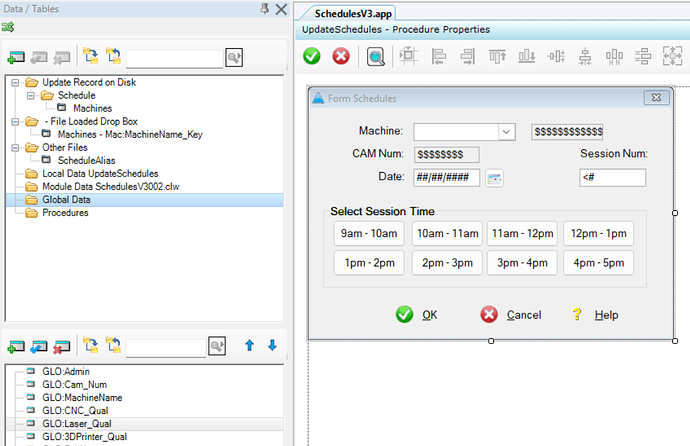This screenshot has height=446, width=690.
Task: Click the add table icon in upper Data/Tables toolbar
Action: point(16,57)
